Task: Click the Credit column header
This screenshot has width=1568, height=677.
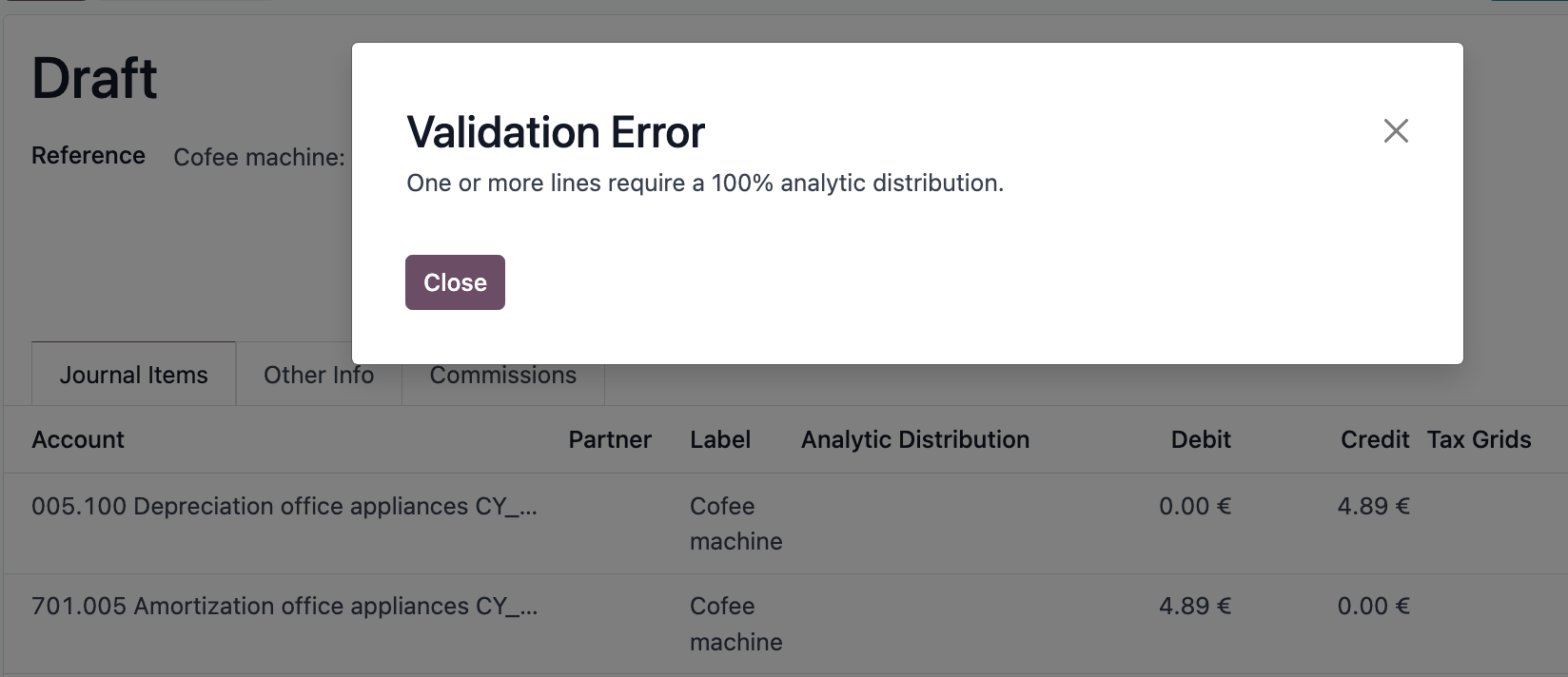Action: click(1375, 439)
